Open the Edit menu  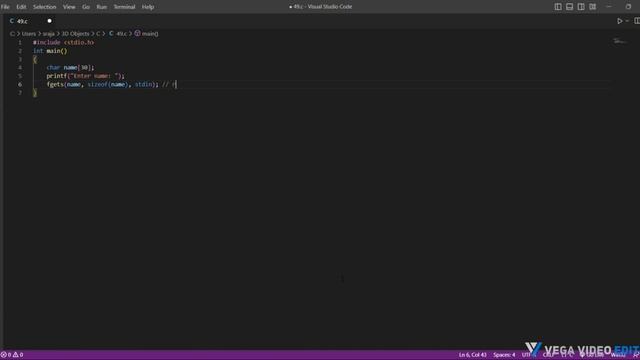[21, 7]
